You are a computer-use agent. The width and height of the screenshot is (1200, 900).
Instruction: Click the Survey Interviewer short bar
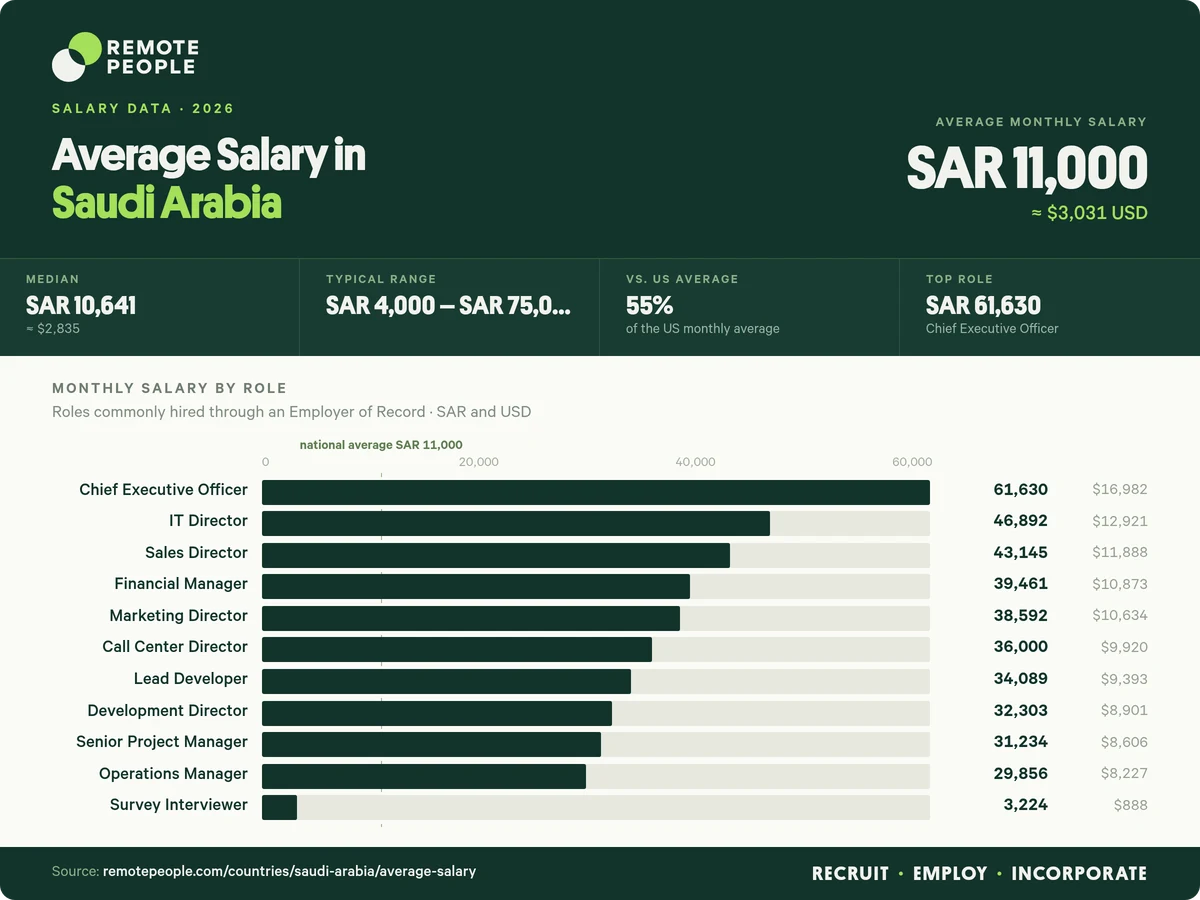tap(279, 807)
